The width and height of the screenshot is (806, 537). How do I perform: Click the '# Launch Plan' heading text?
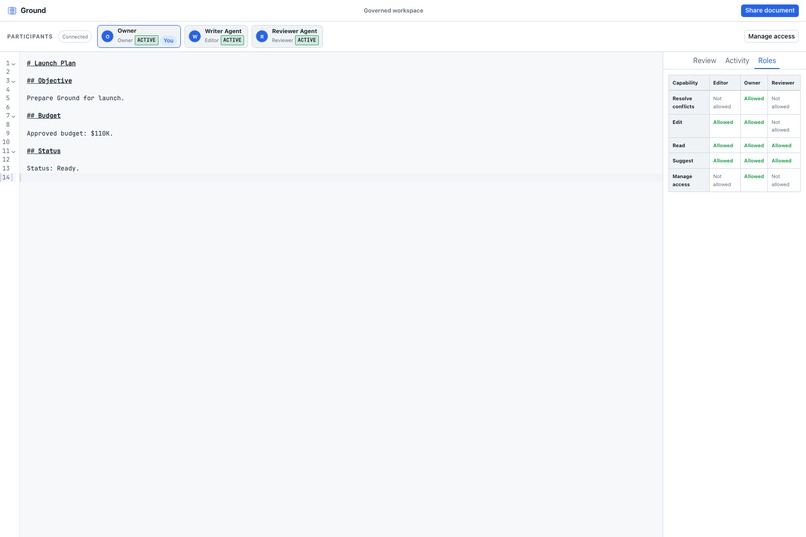[51, 63]
